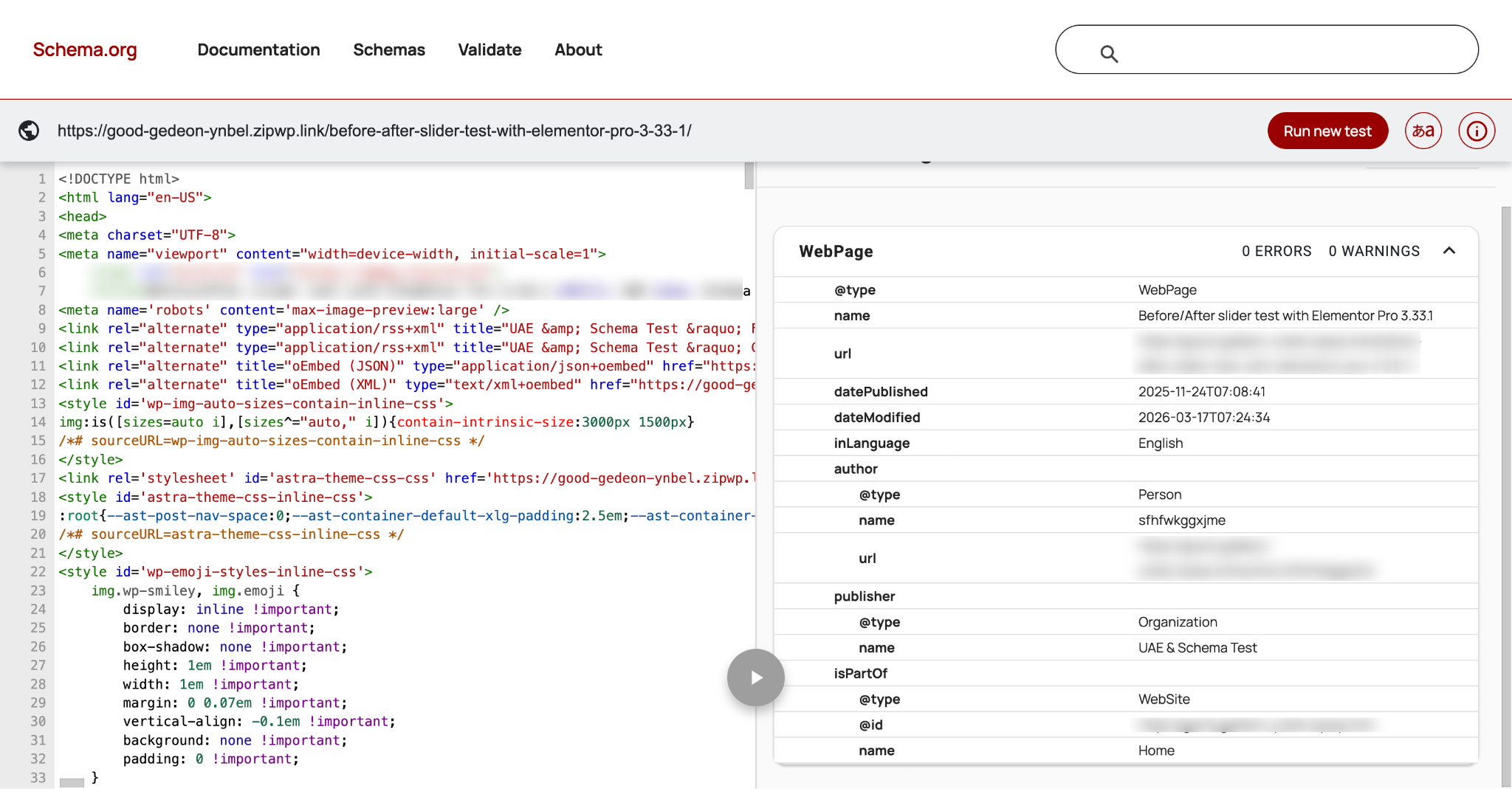This screenshot has height=789, width=1512.
Task: Focus the search input field
Action: point(1292,49)
